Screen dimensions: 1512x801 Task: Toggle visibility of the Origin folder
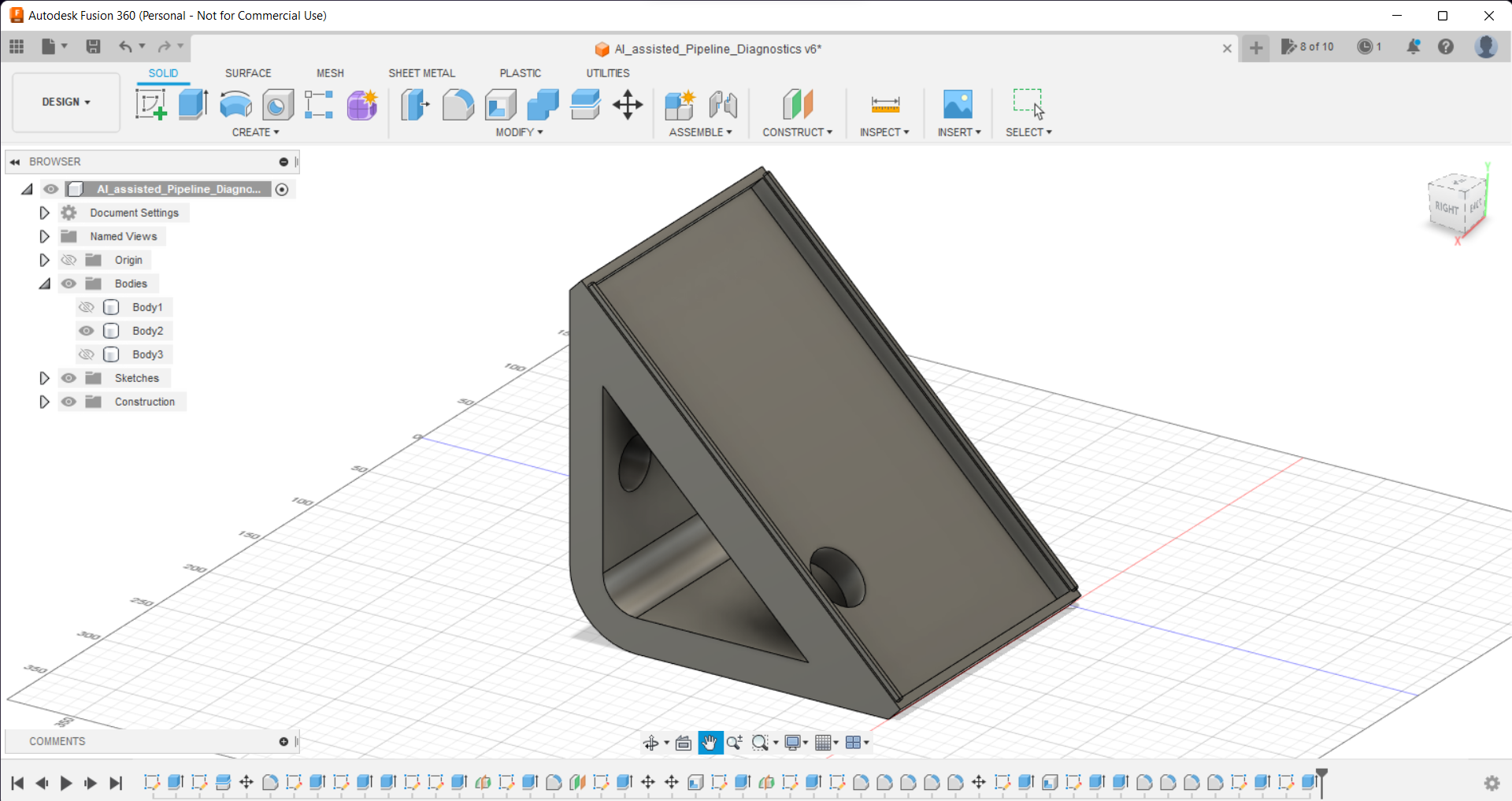(x=69, y=260)
